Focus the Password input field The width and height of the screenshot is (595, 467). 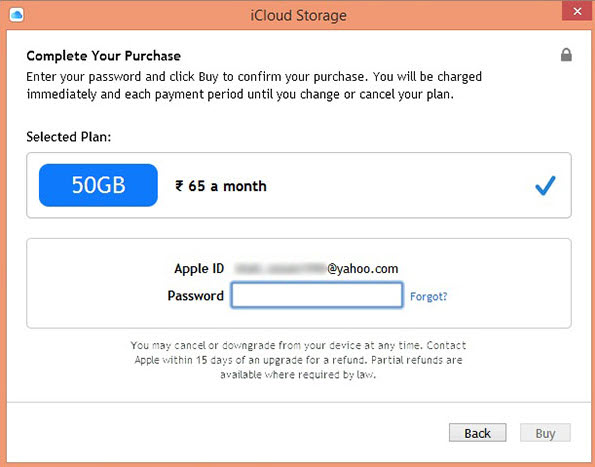[x=317, y=295]
